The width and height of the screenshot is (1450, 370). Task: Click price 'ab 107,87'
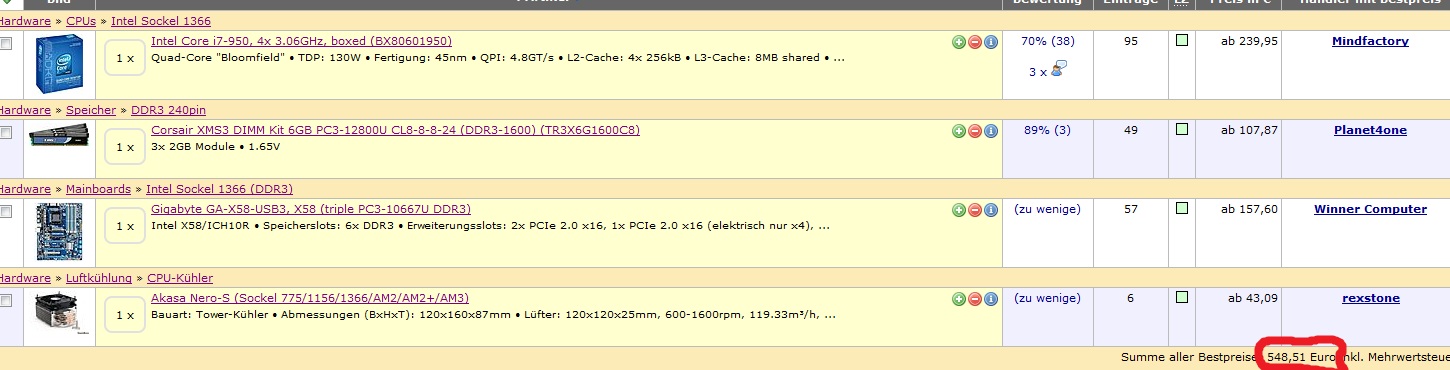click(1250, 130)
